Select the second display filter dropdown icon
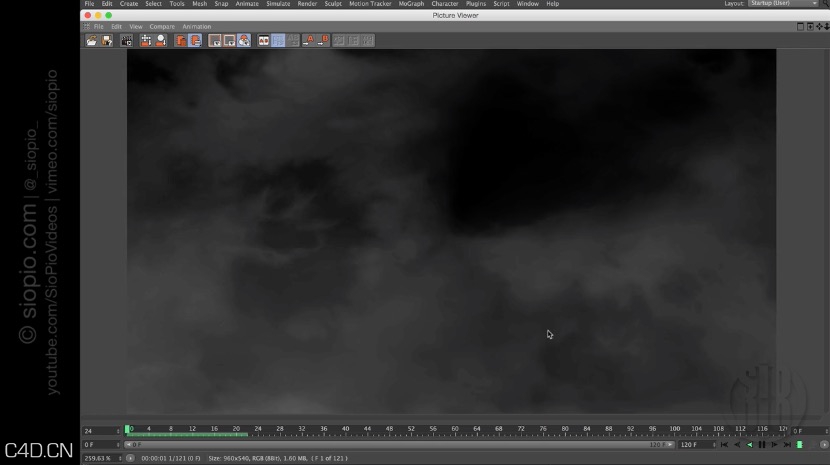 coord(229,40)
